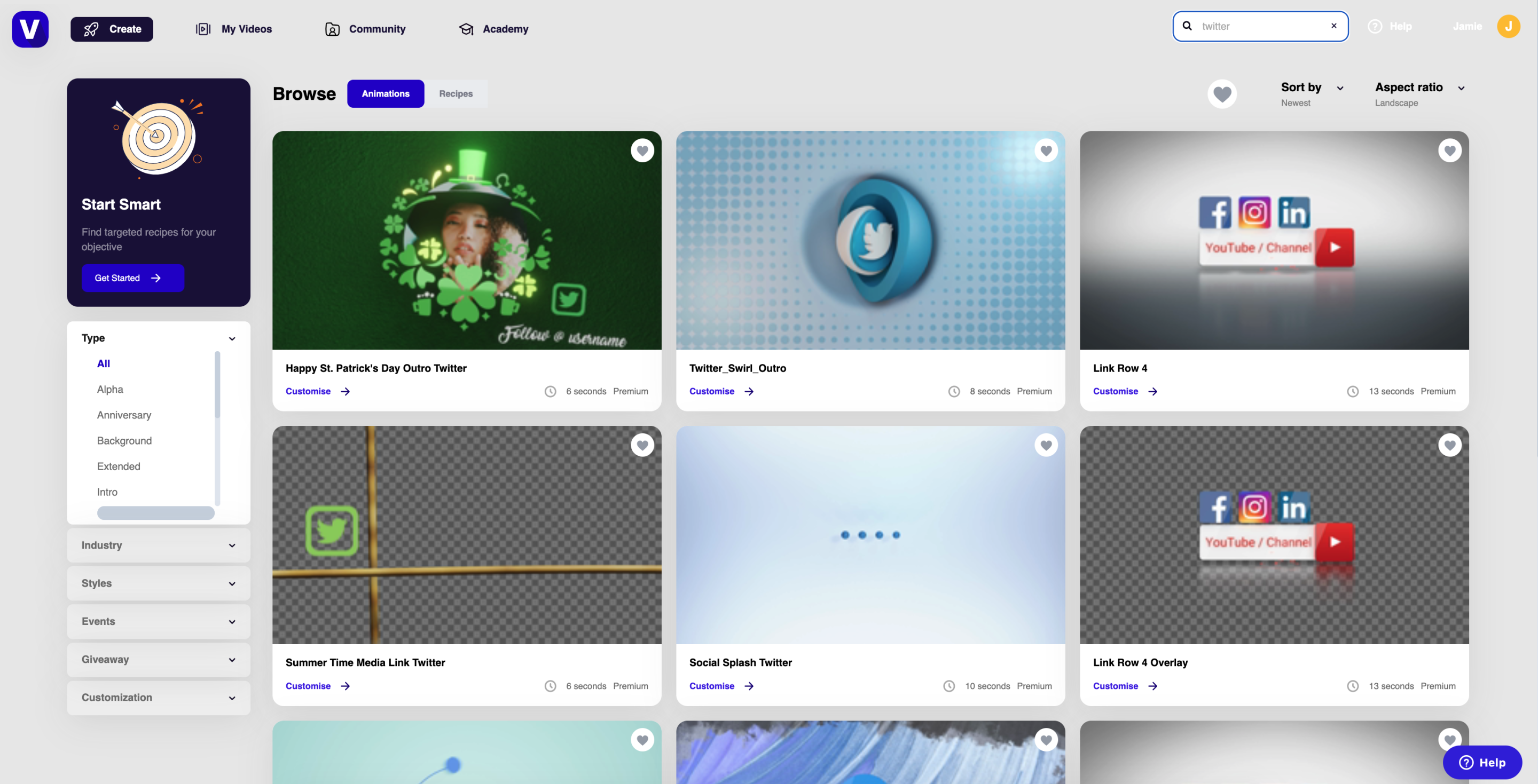Click the Create button rocket icon

tap(91, 29)
